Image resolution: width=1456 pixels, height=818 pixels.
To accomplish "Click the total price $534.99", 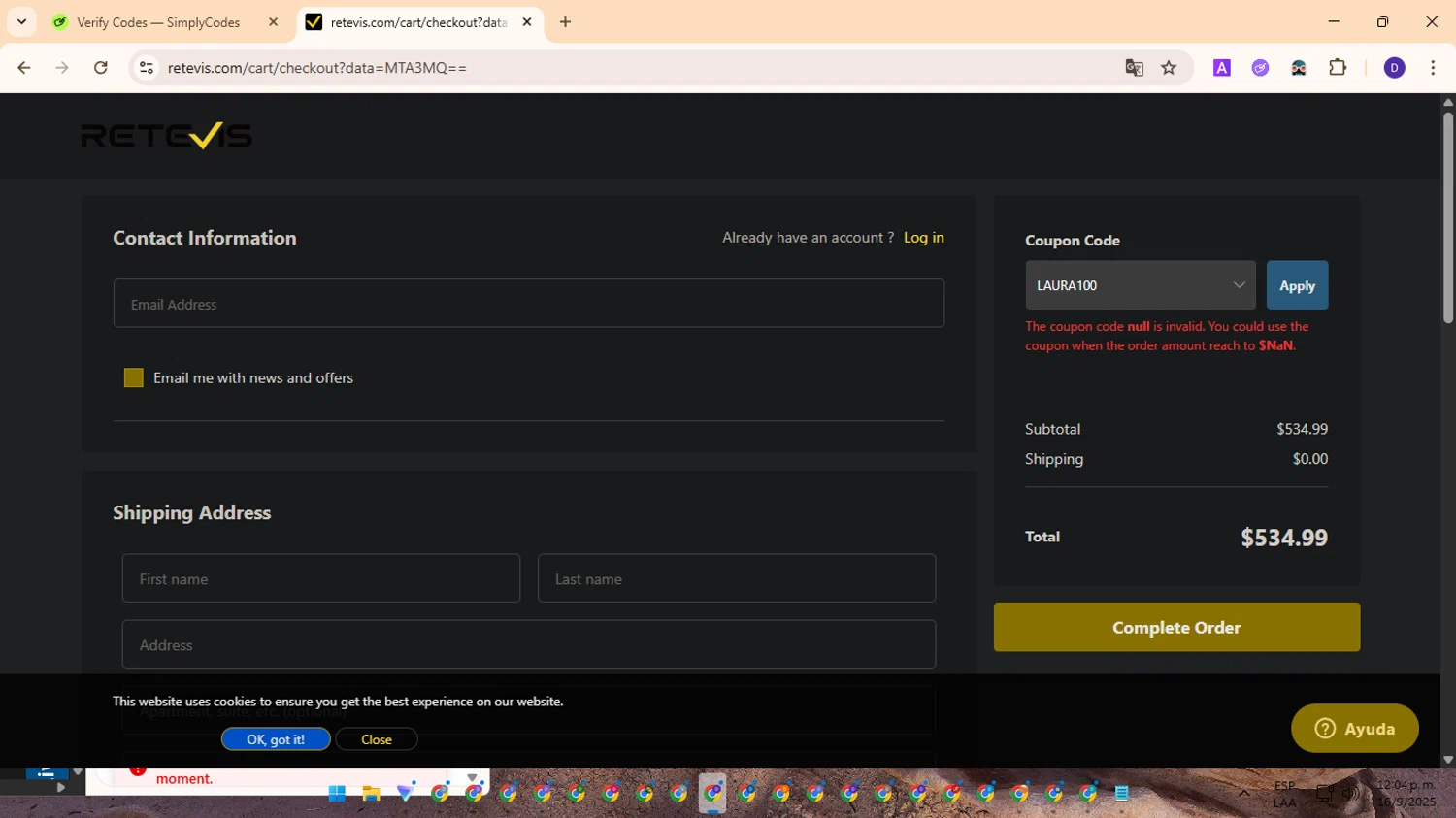I will tap(1284, 538).
